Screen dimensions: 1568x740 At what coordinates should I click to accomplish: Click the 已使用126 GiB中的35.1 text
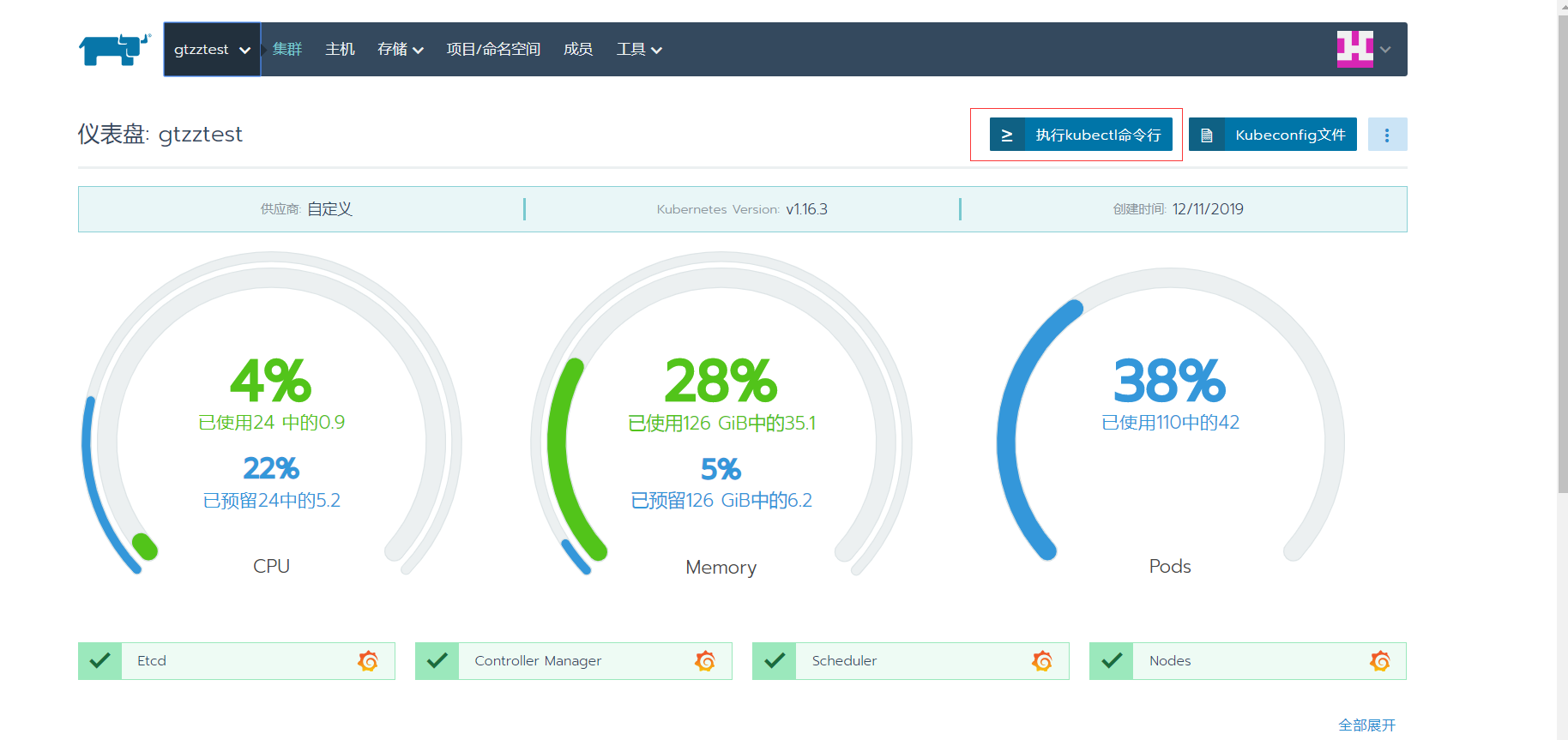(721, 424)
